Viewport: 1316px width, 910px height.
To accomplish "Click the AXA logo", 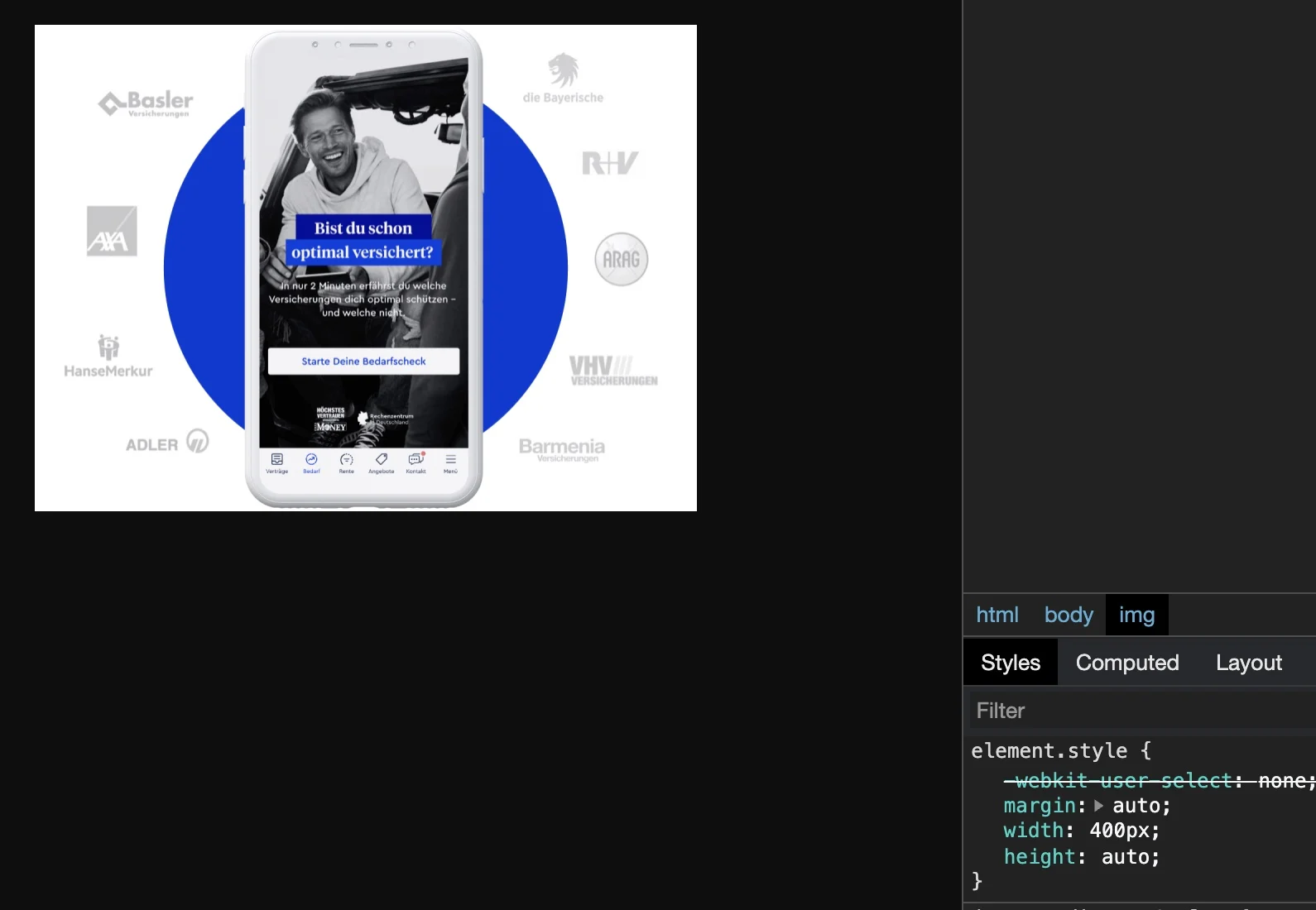I will click(112, 231).
